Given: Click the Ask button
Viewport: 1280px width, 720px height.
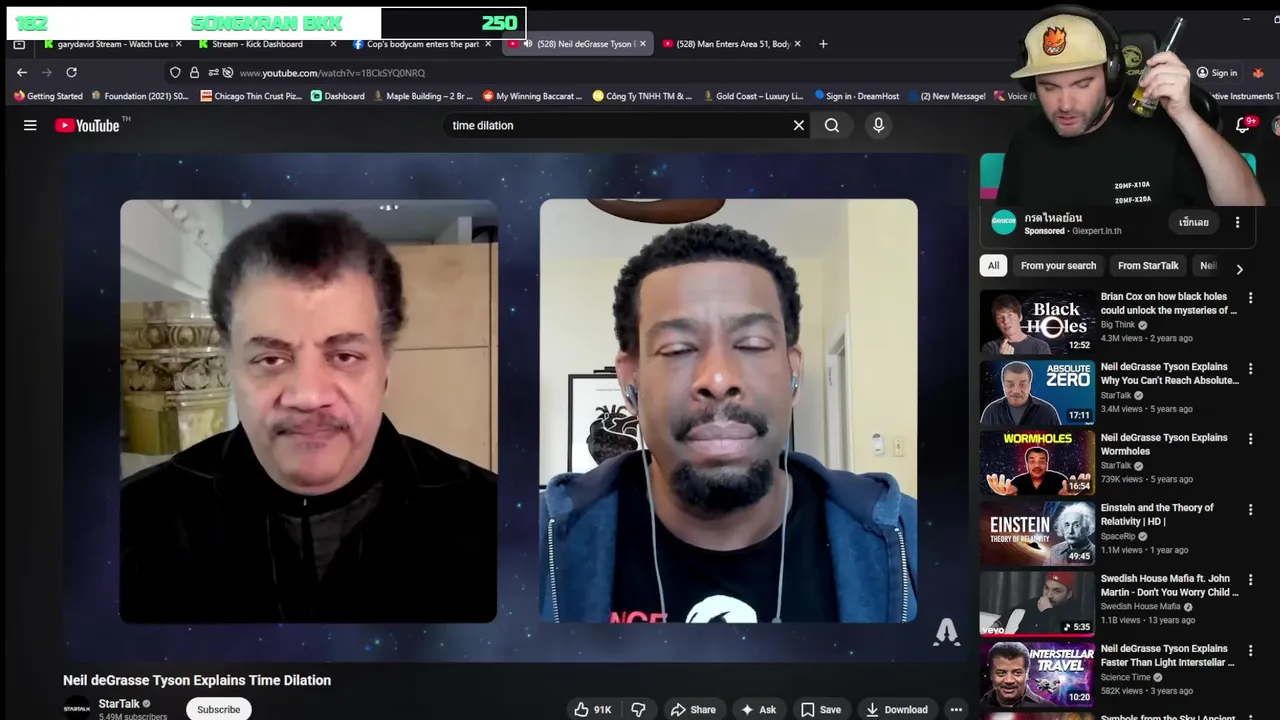Looking at the screenshot, I should (757, 709).
